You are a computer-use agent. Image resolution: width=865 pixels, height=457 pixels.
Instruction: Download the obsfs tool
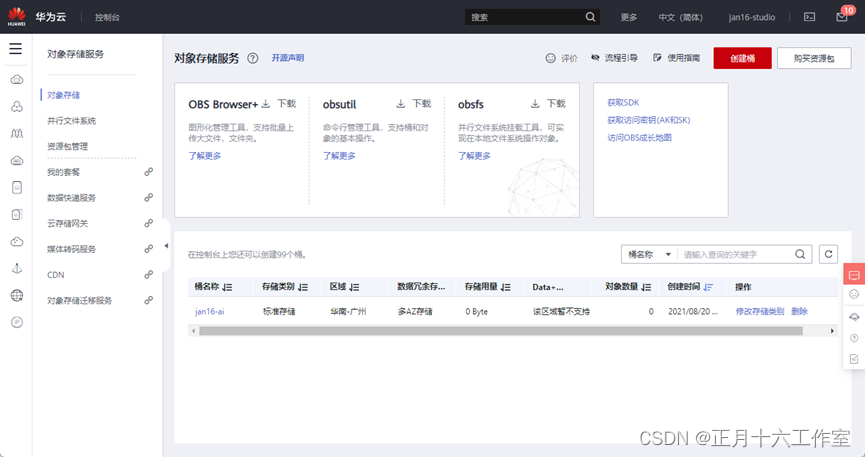click(548, 104)
